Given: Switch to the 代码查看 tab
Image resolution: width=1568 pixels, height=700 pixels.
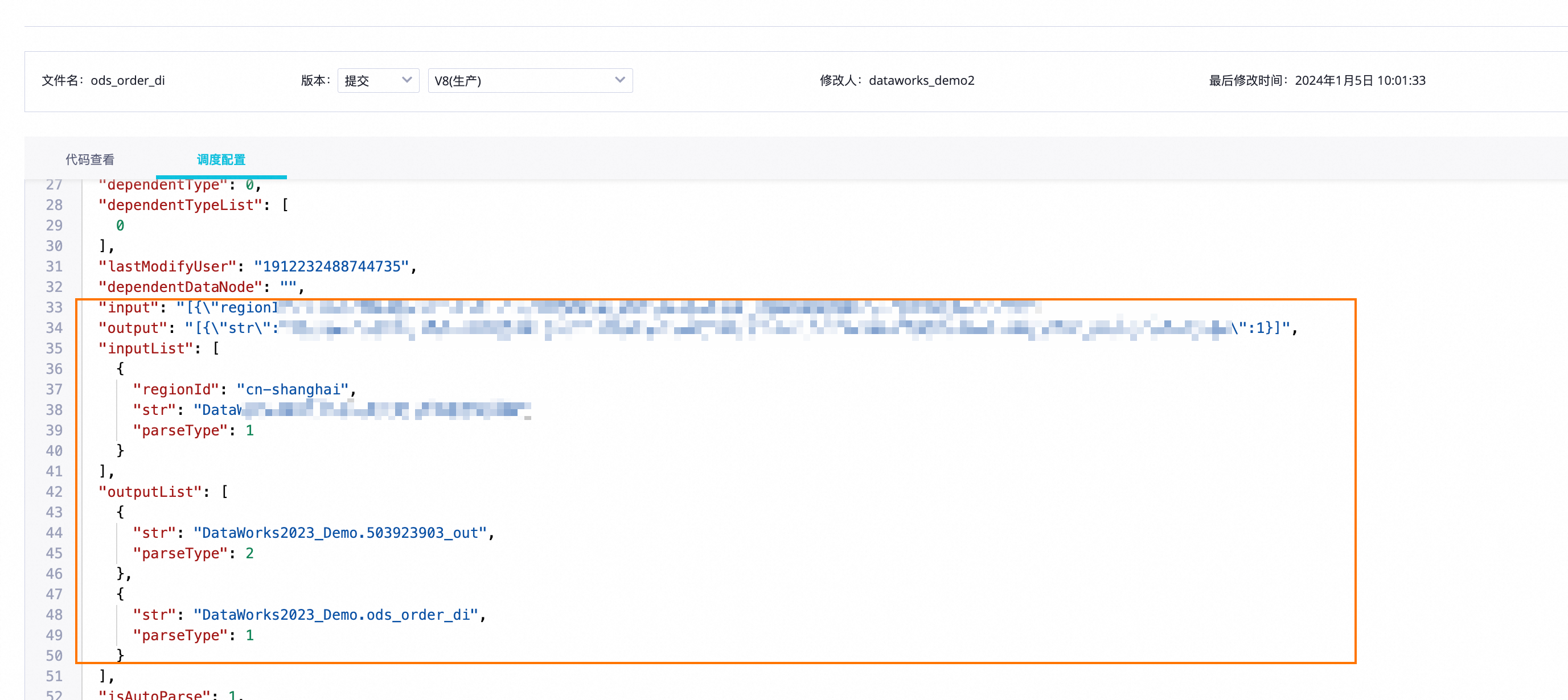Looking at the screenshot, I should 90,159.
